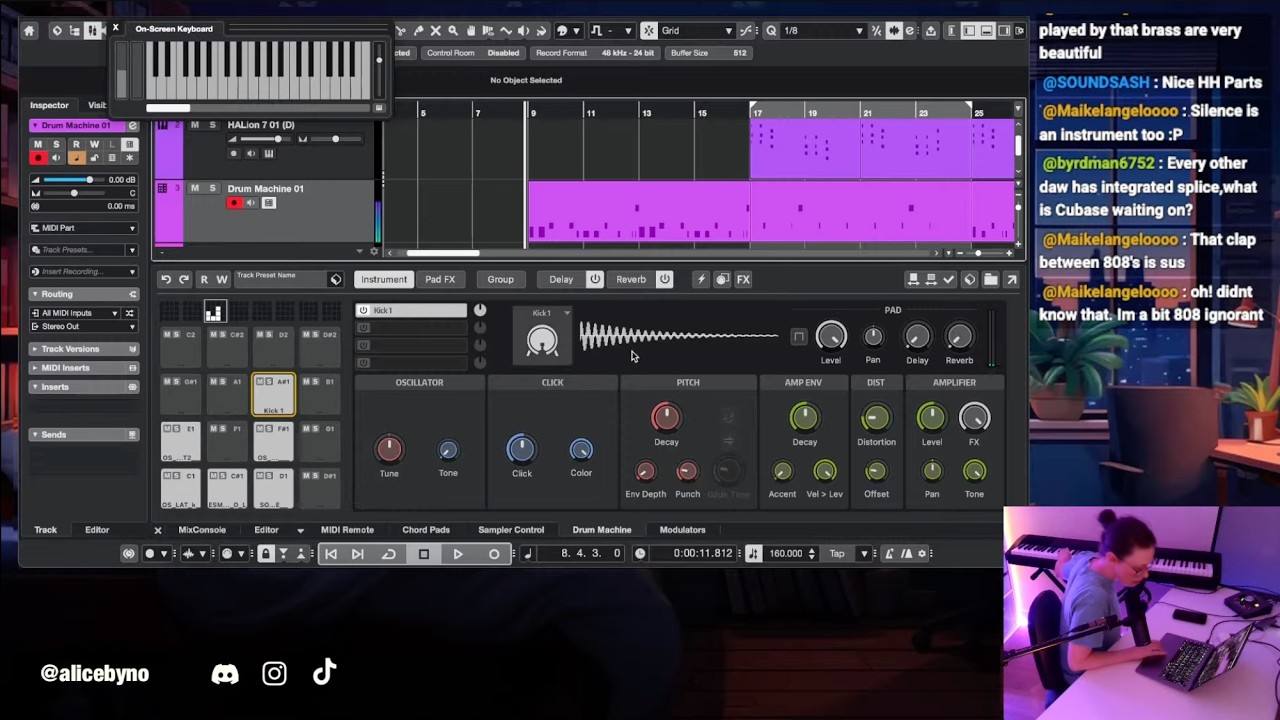Image resolution: width=1280 pixels, height=720 pixels.
Task: Click the pad output square icon
Action: pos(798,337)
